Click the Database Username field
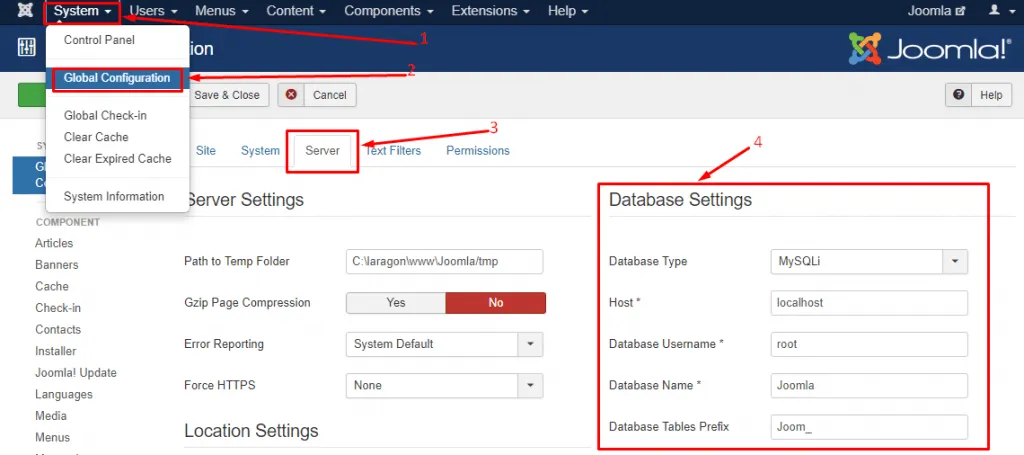 [869, 344]
